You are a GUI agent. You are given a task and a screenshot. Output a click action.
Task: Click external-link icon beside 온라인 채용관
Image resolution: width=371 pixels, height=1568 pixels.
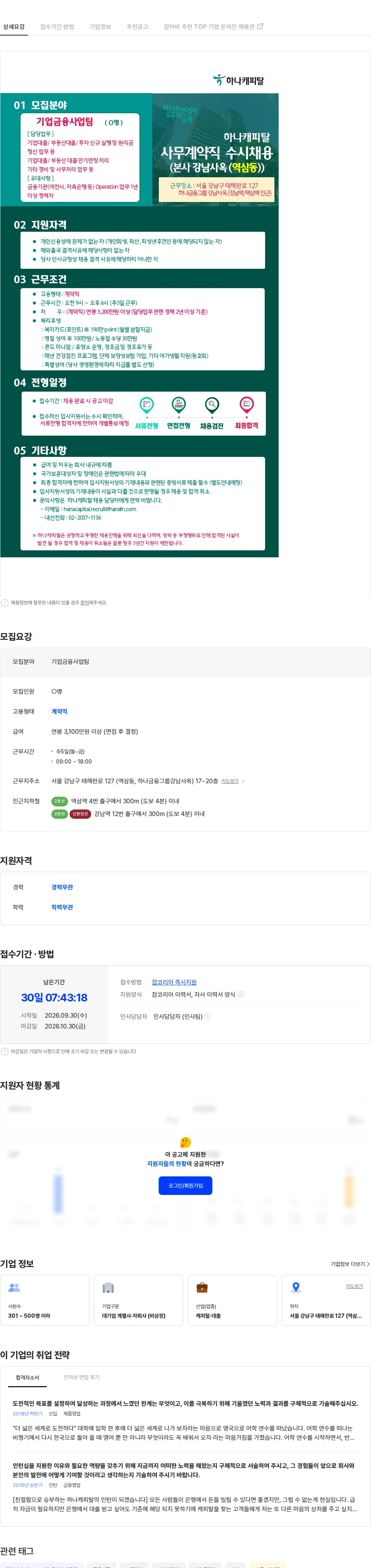coord(261,26)
